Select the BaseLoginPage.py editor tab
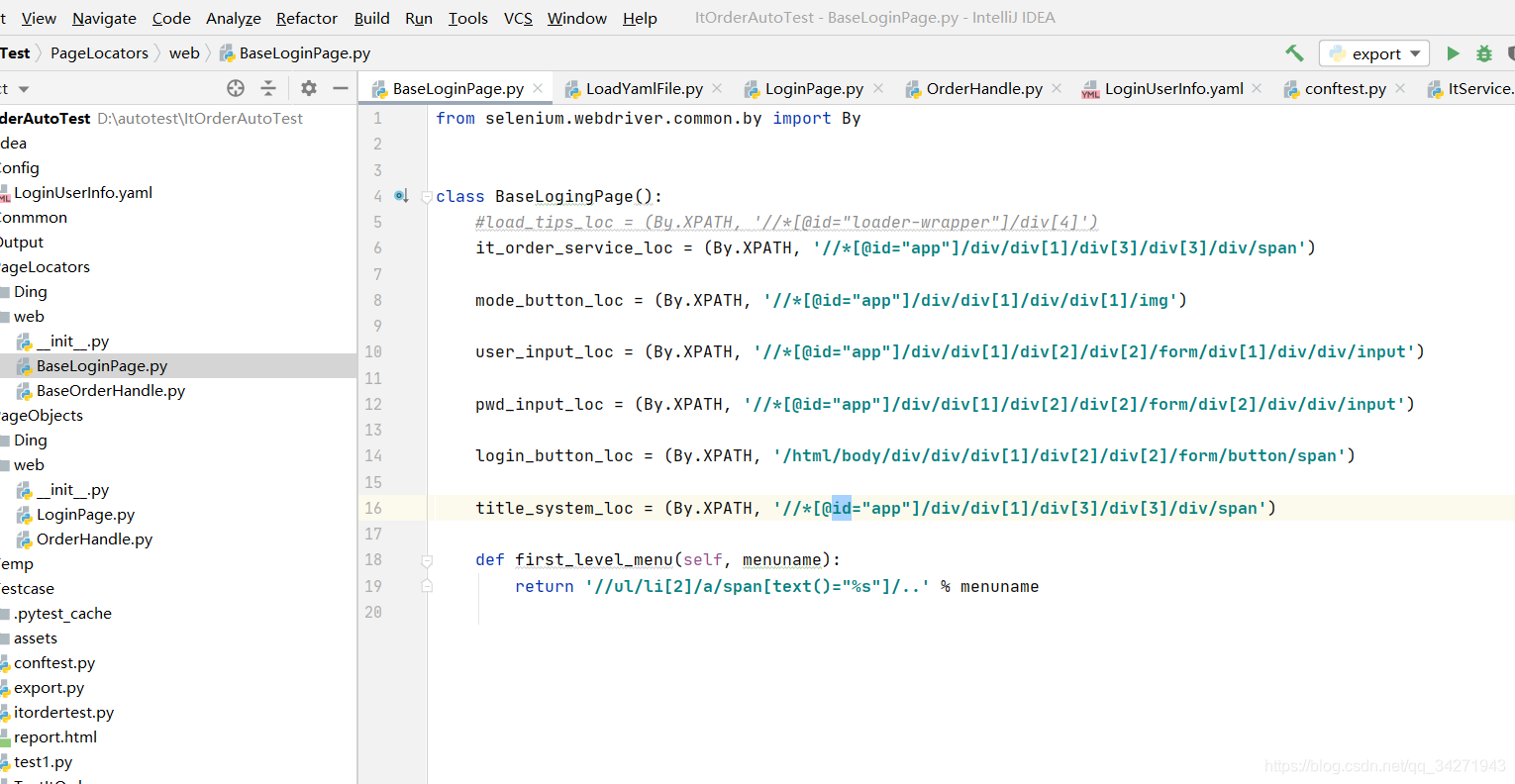Viewport: 1515px width, 784px height. point(456,88)
